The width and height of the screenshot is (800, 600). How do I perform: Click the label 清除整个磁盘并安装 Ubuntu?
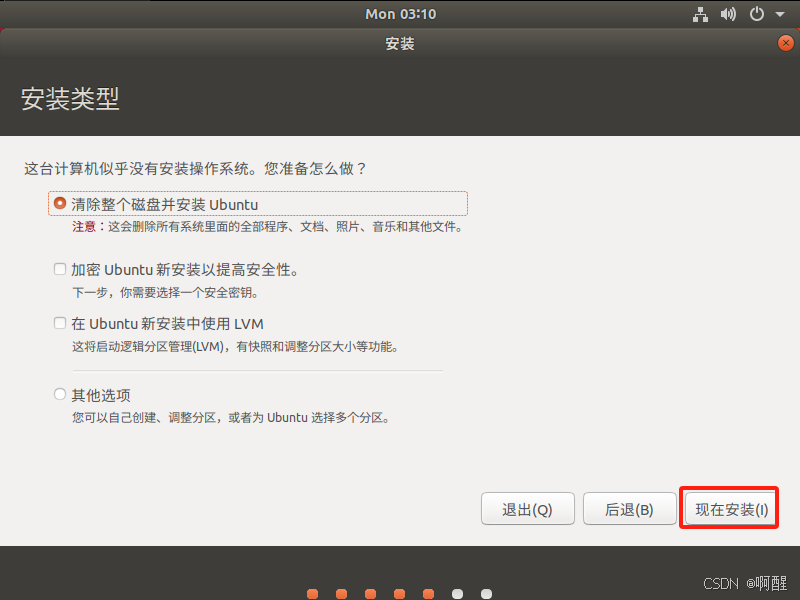click(x=164, y=205)
